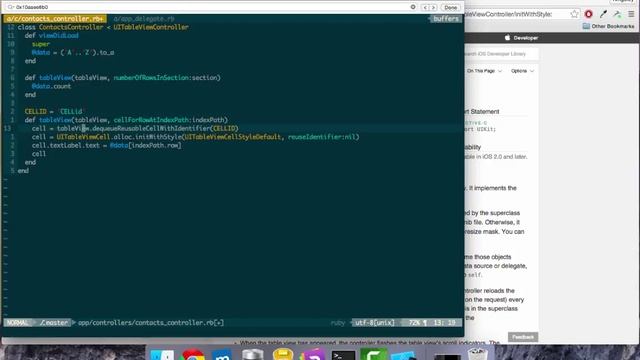The width and height of the screenshot is (640, 360).
Task: Open the eyedropper extension in Chrome
Action: tap(603, 14)
